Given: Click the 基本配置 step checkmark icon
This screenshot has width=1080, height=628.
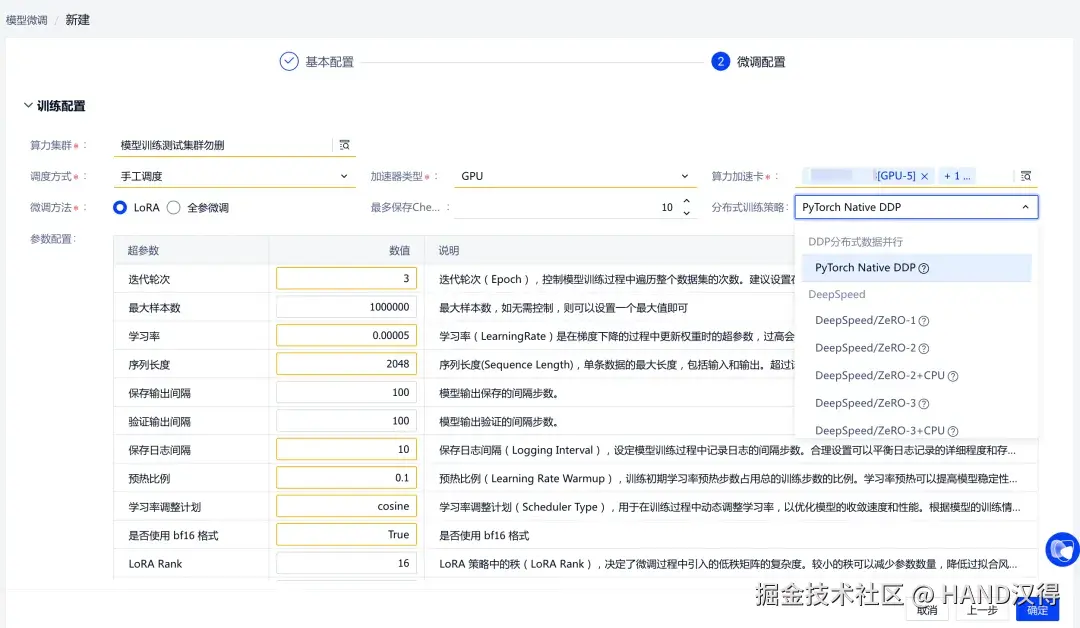Looking at the screenshot, I should pos(289,61).
